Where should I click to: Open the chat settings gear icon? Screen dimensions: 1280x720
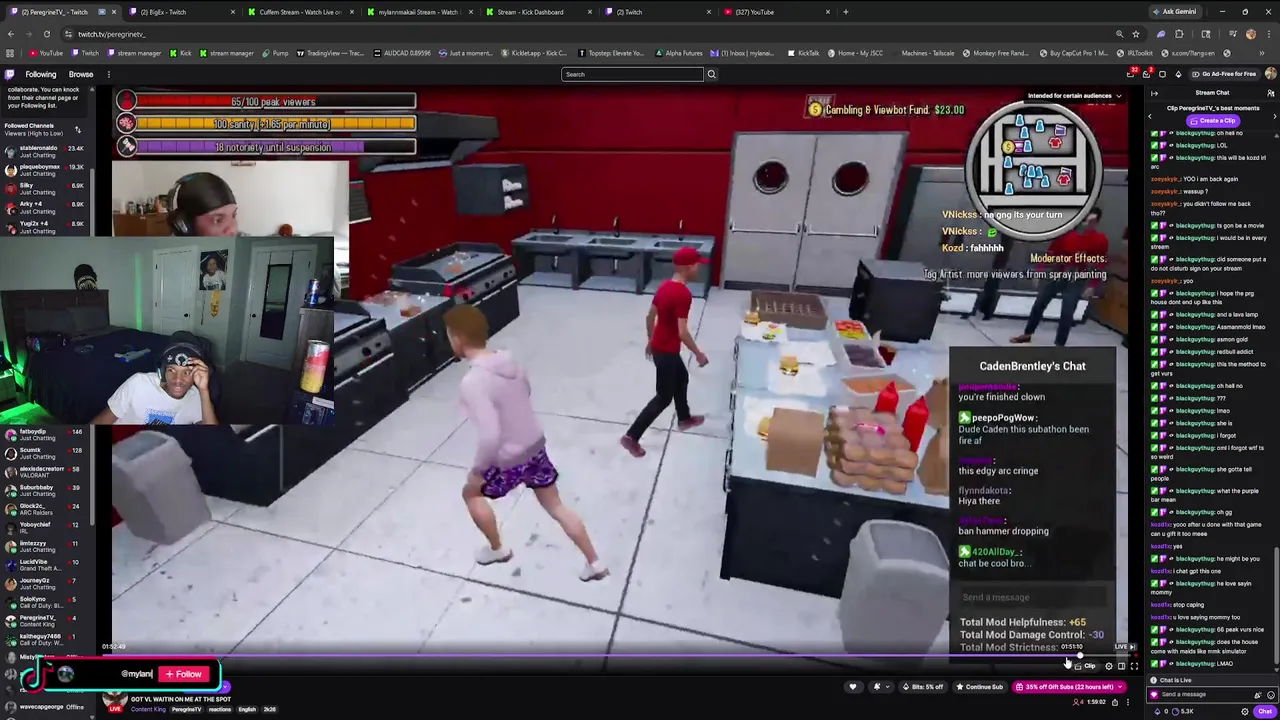click(1245, 711)
